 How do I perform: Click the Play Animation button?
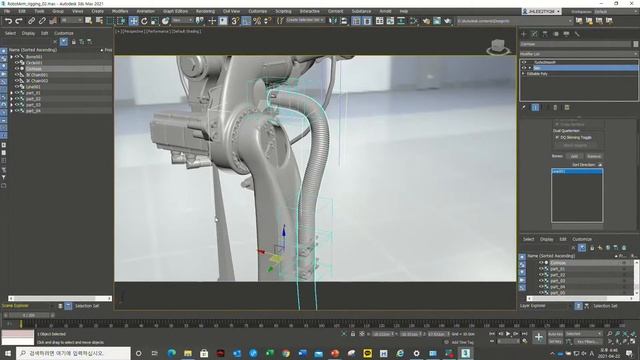click(508, 334)
